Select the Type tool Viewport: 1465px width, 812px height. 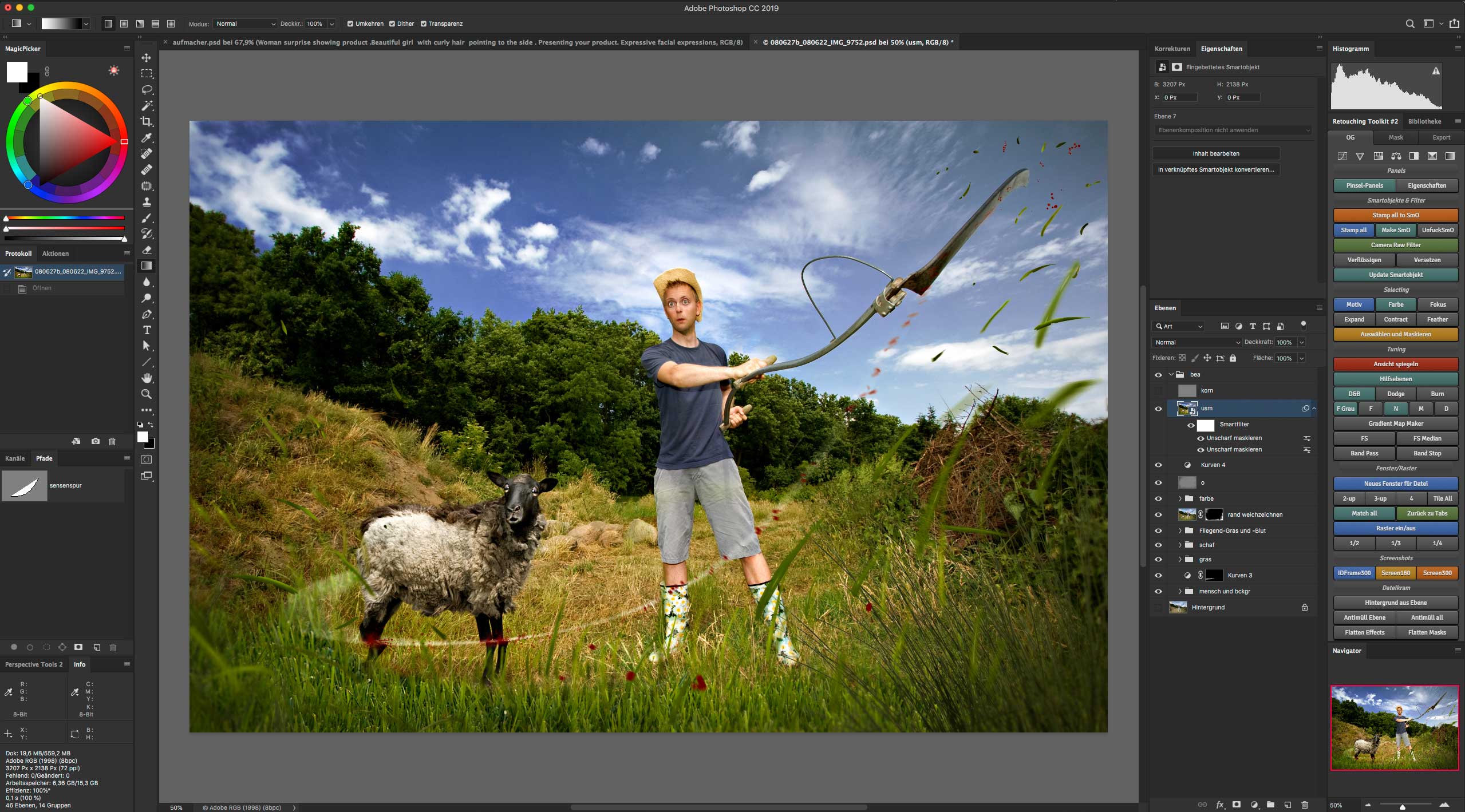point(147,330)
